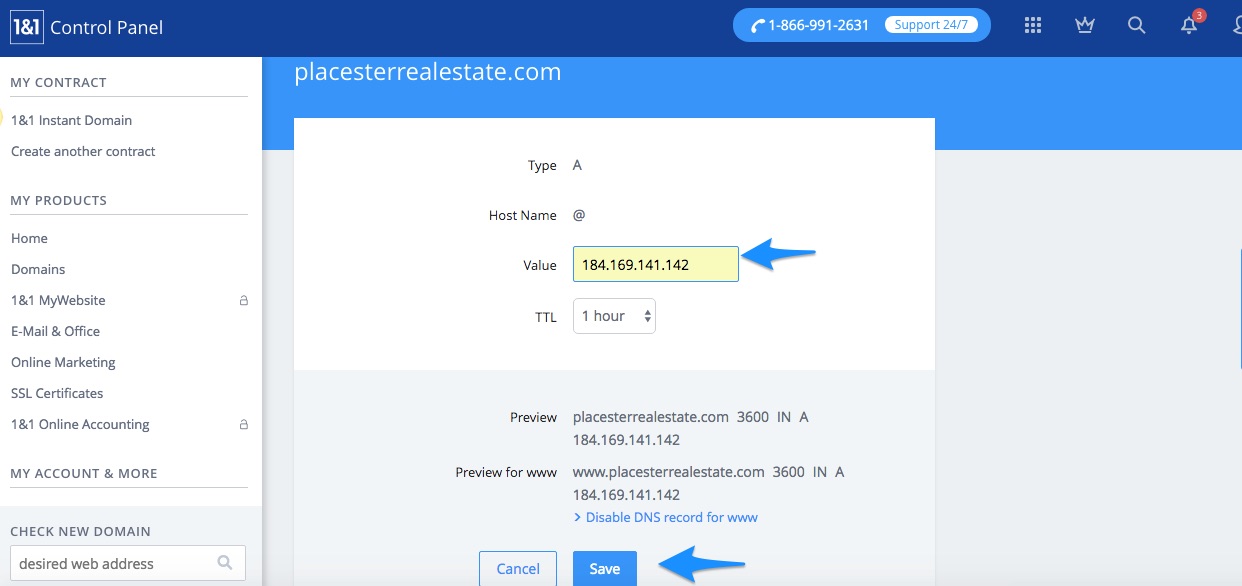Go to Home in sidebar
Image resolution: width=1242 pixels, height=586 pixels.
[x=29, y=238]
